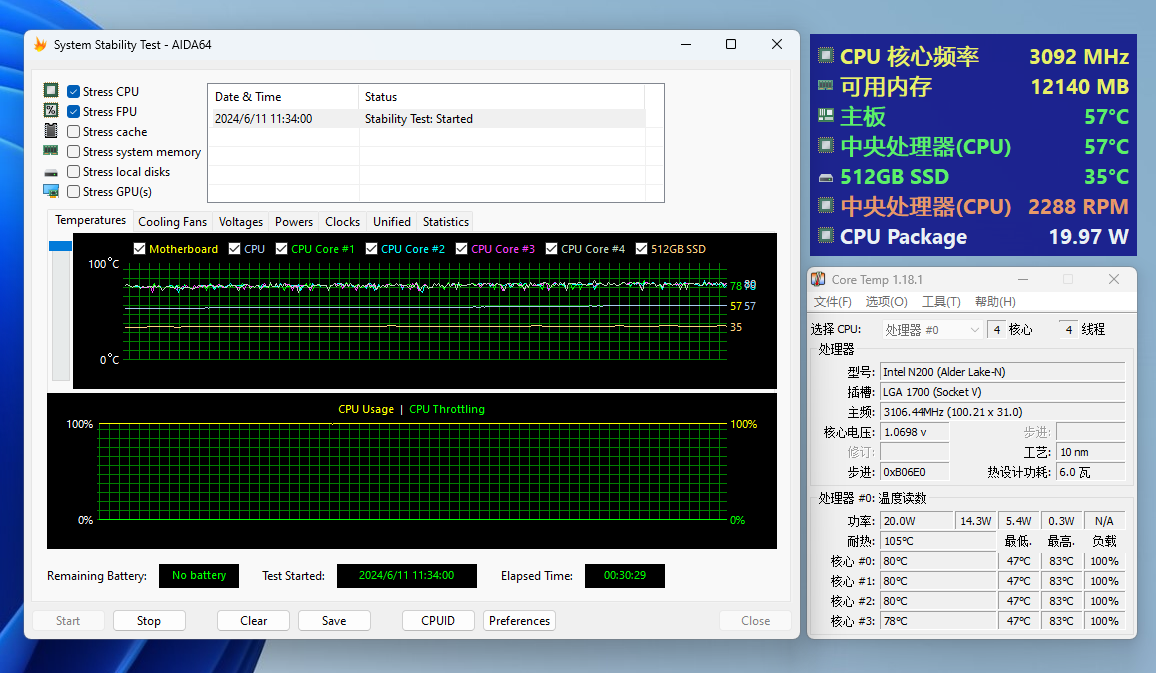Uncheck the Stress CPU checkbox
The width and height of the screenshot is (1156, 673).
(74, 91)
